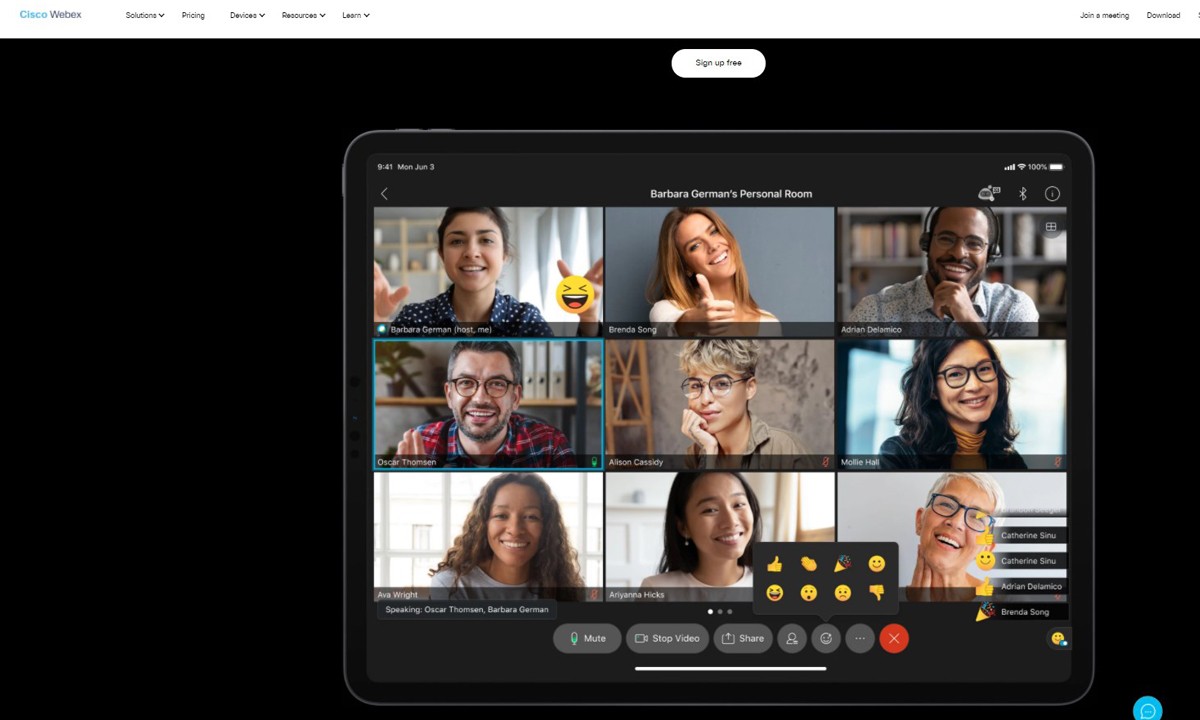Image resolution: width=1200 pixels, height=720 pixels.
Task: Change the grid layout view toggle
Action: 1051,227
